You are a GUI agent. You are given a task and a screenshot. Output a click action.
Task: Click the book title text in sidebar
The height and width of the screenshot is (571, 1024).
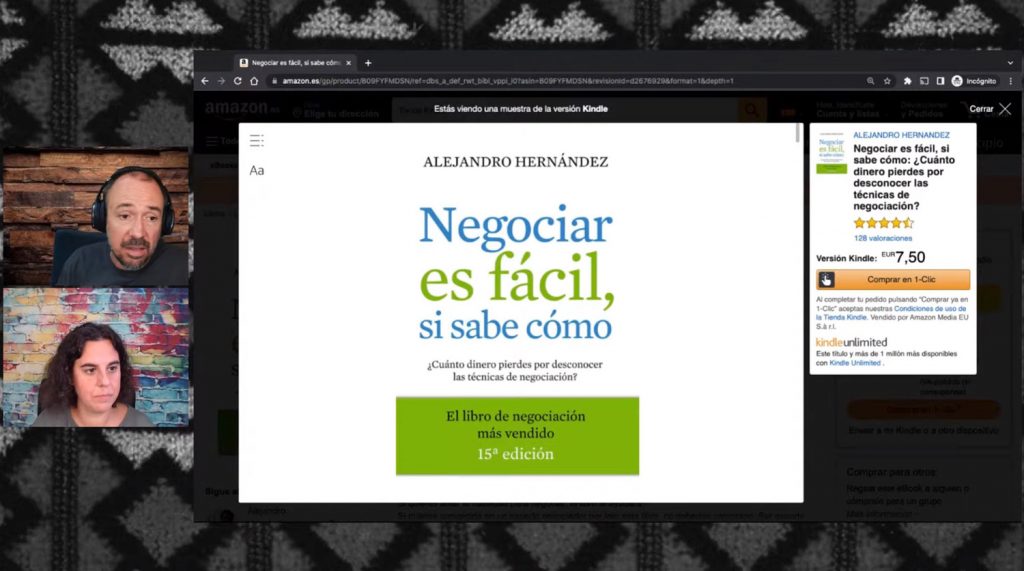click(904, 177)
